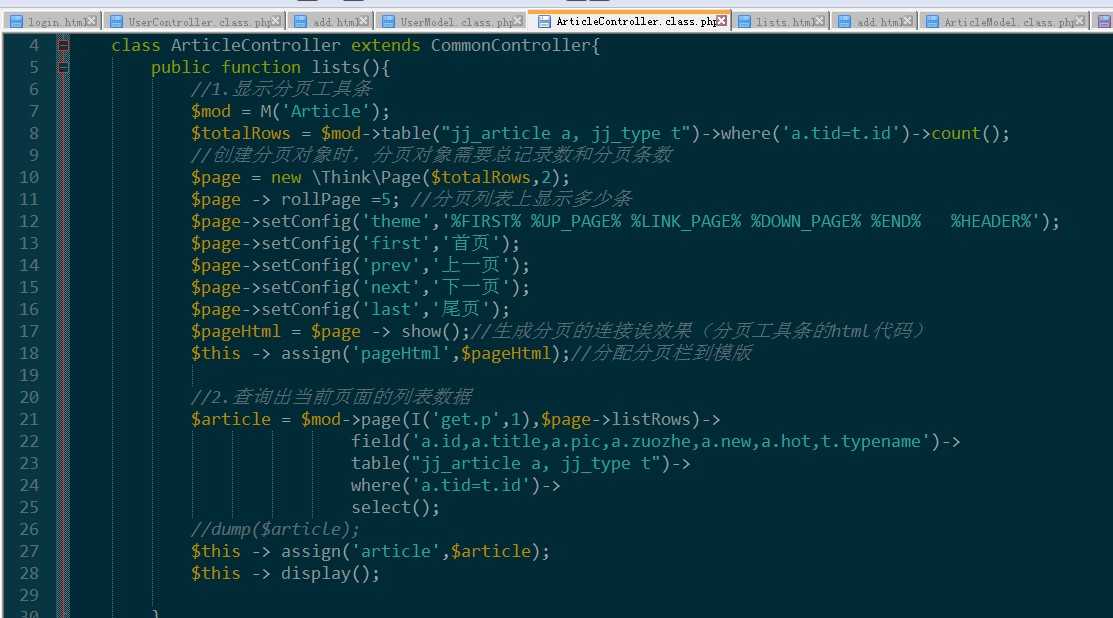Close the UserController.class.php tab
Screen dimensions: 1113x618
coord(276,21)
